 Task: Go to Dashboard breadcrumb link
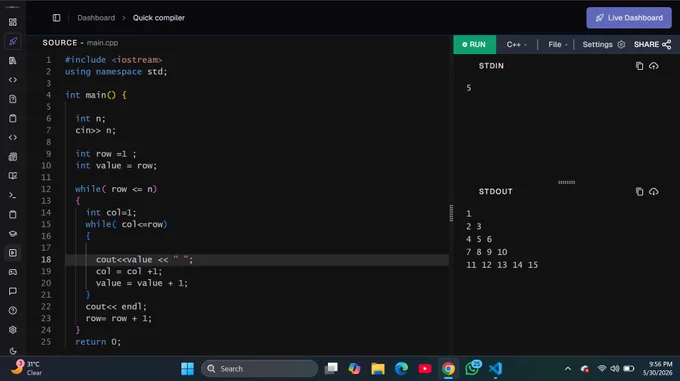(x=96, y=18)
